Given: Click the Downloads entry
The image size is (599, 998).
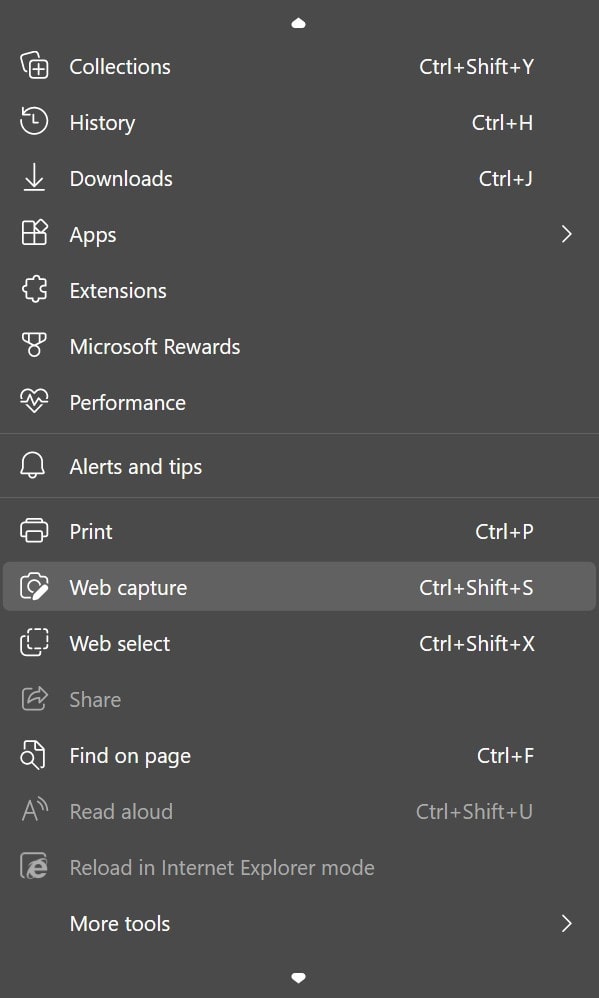Looking at the screenshot, I should coord(121,178).
